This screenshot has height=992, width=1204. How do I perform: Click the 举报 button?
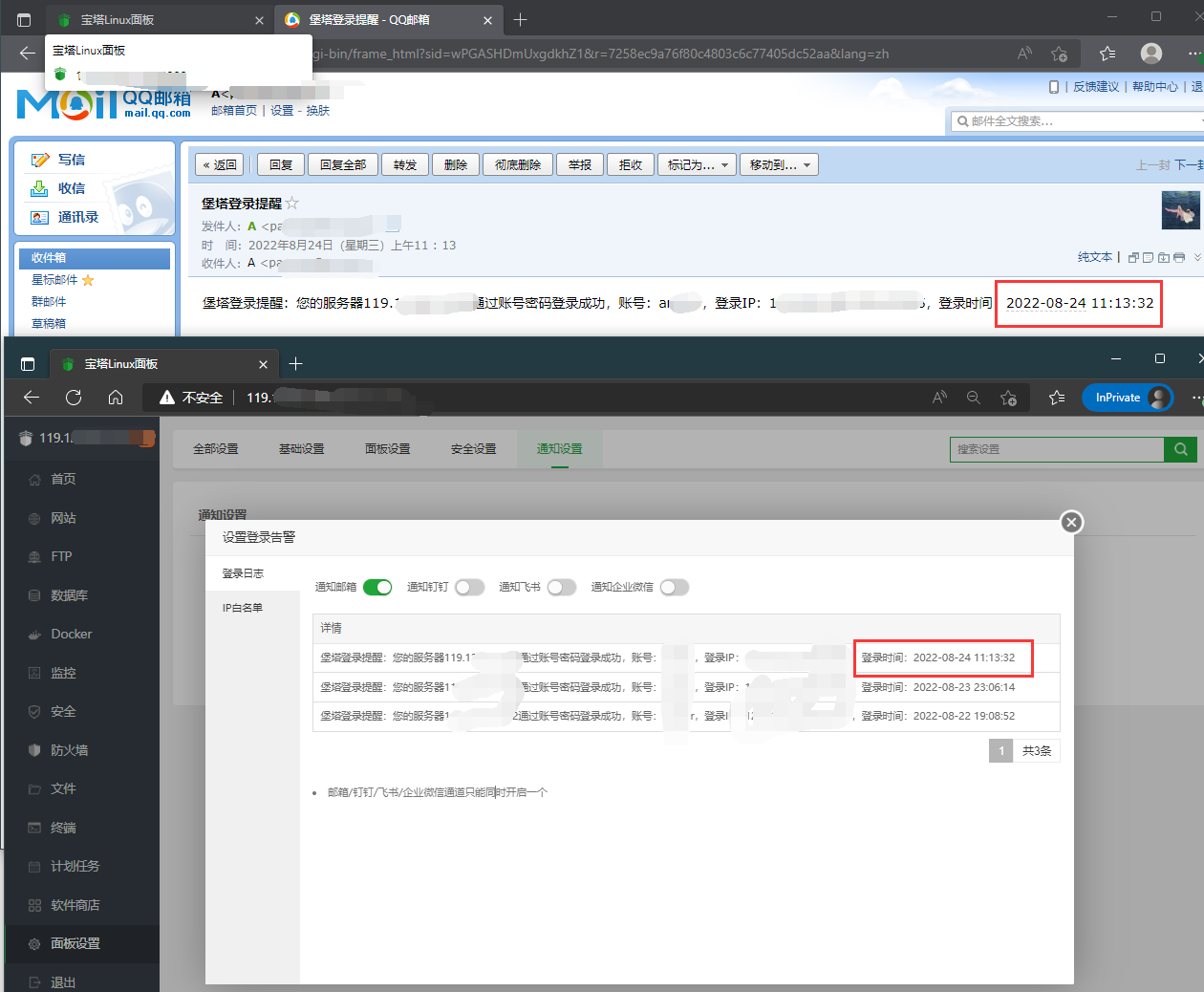tap(580, 164)
